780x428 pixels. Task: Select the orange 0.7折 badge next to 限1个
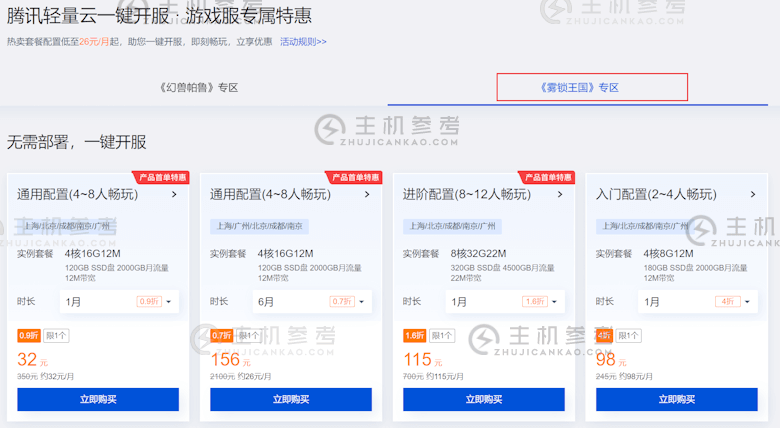pyautogui.click(x=222, y=336)
